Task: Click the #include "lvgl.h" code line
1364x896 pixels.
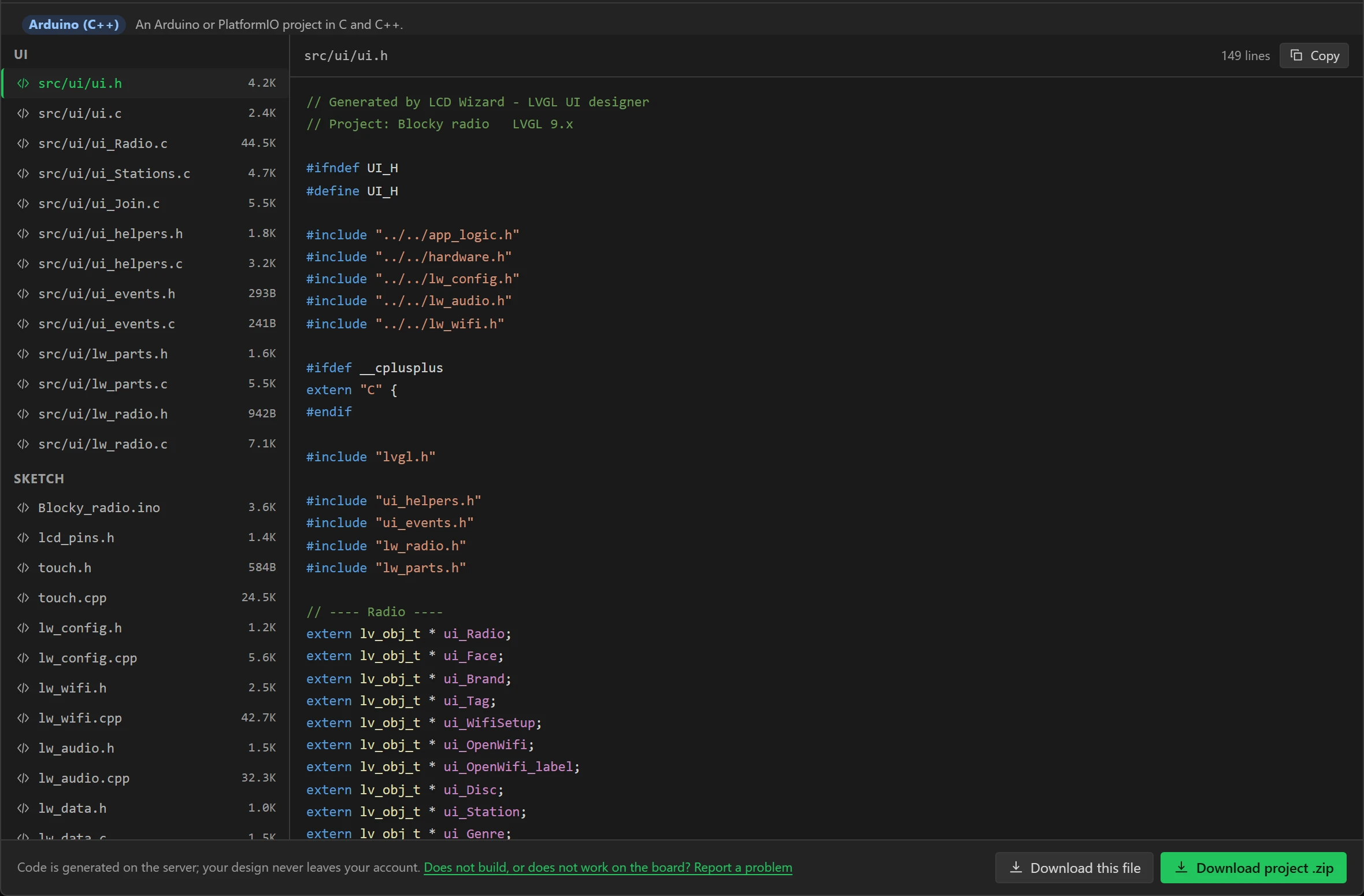Action: point(370,457)
